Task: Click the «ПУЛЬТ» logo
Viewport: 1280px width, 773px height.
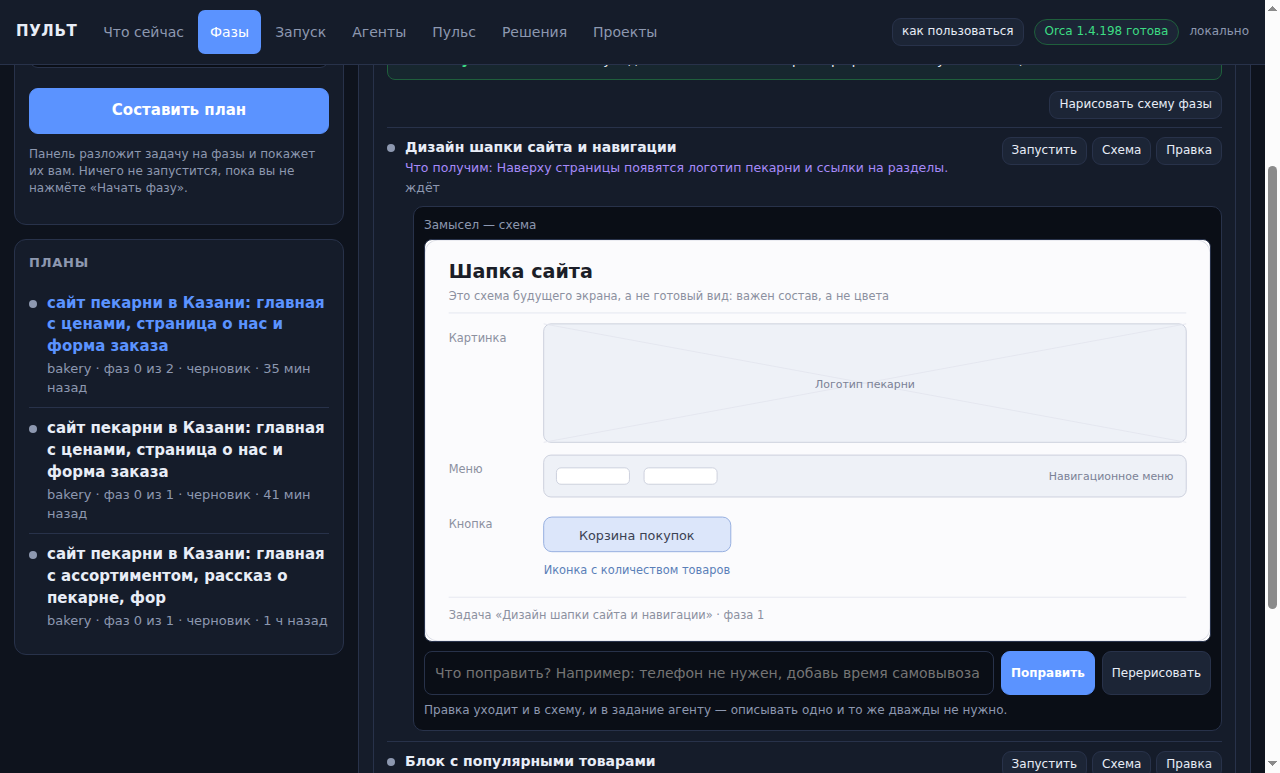Action: [46, 31]
